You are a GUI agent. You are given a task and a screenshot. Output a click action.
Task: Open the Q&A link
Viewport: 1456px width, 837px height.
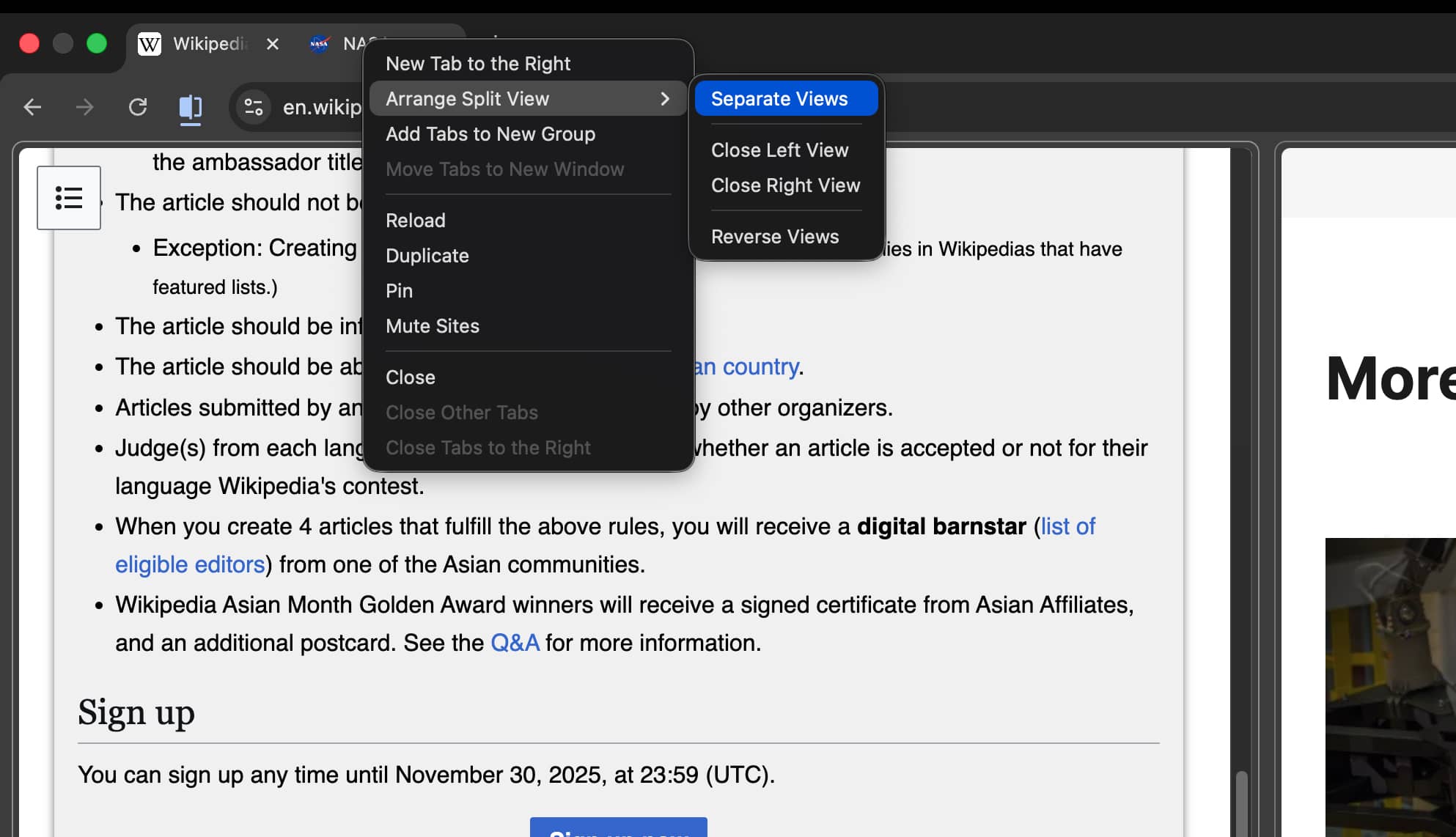pyautogui.click(x=515, y=643)
